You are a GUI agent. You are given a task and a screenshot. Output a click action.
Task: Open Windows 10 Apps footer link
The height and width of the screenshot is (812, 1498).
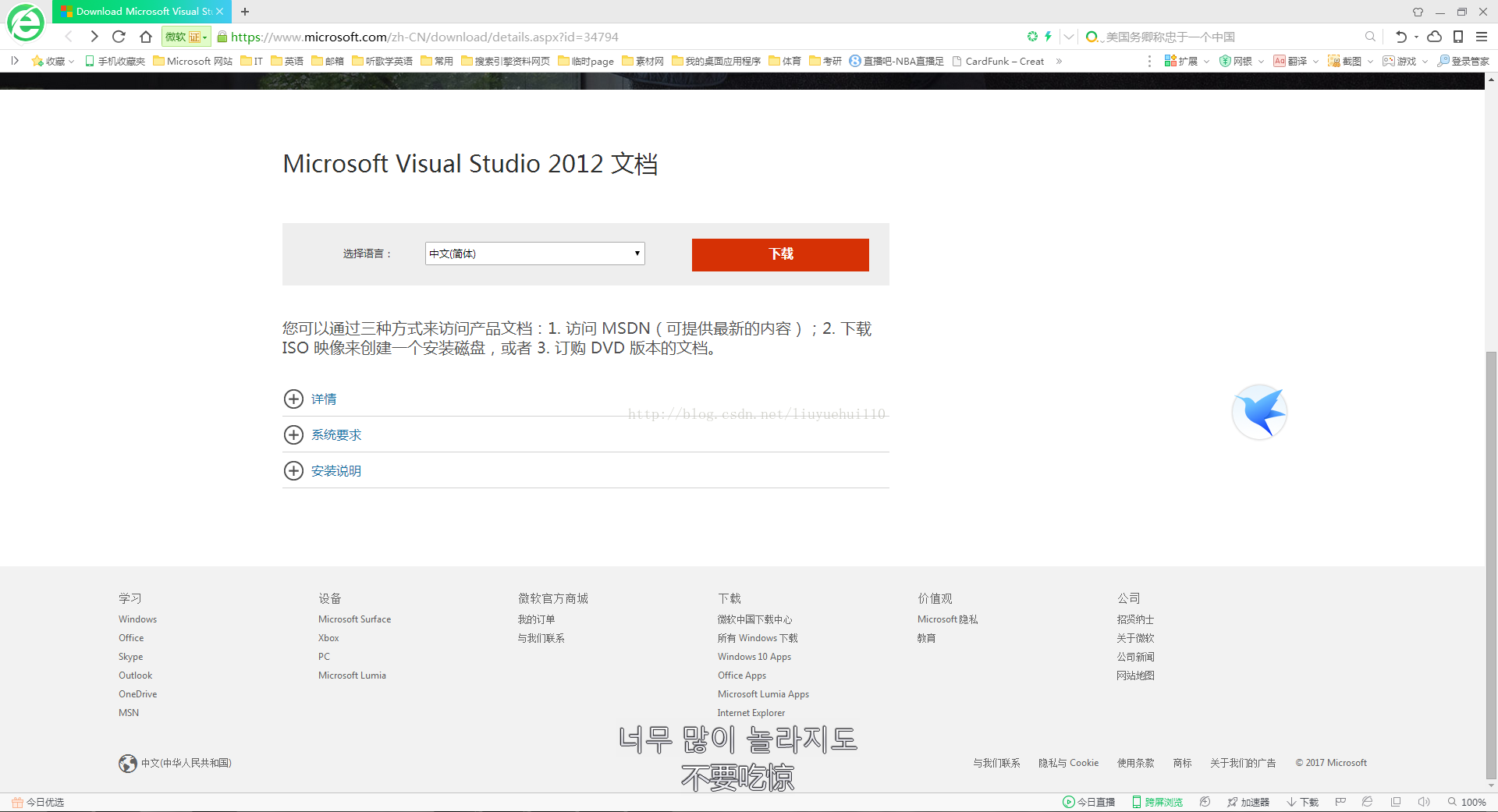click(754, 657)
